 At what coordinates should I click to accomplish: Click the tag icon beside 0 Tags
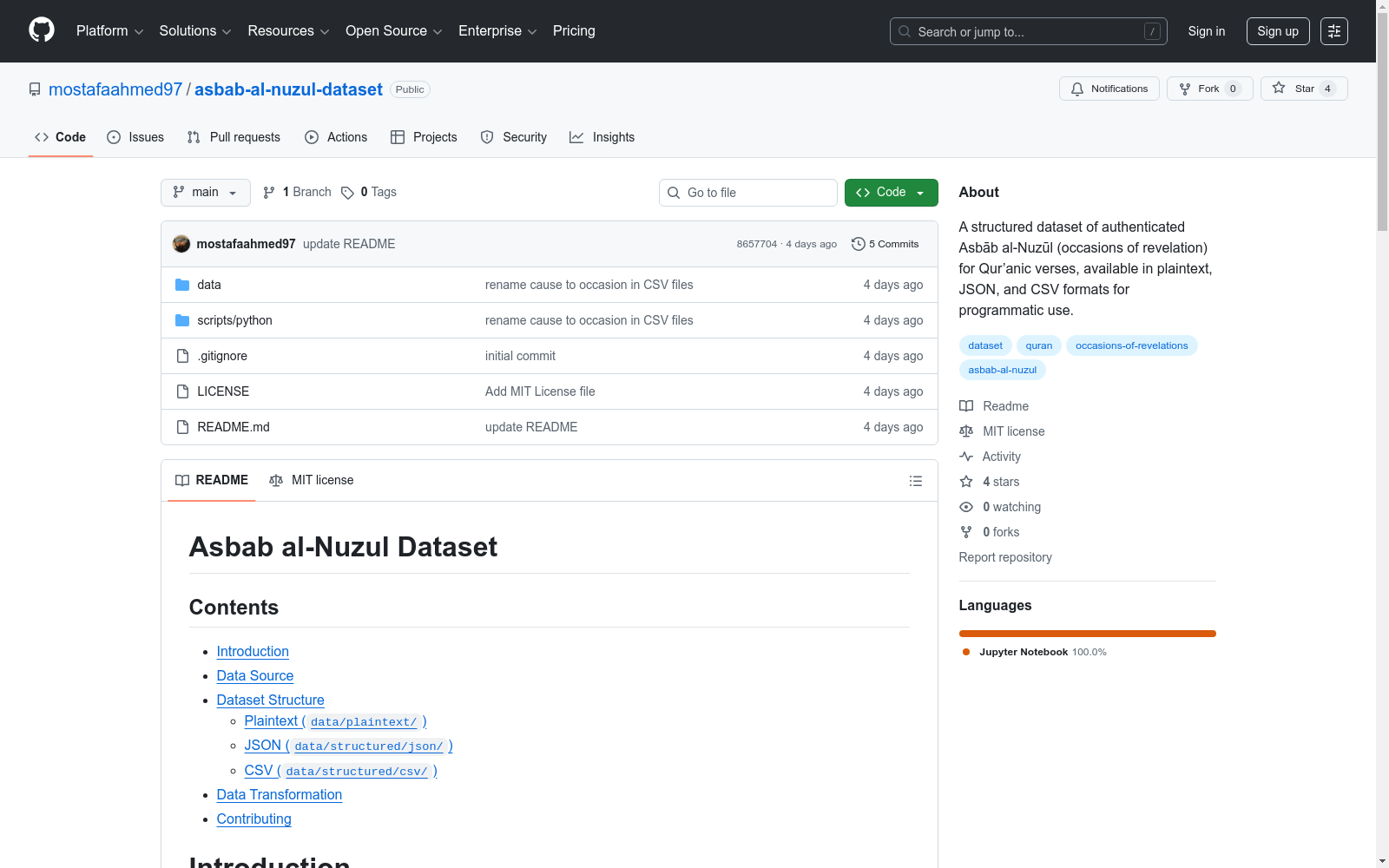[347, 193]
